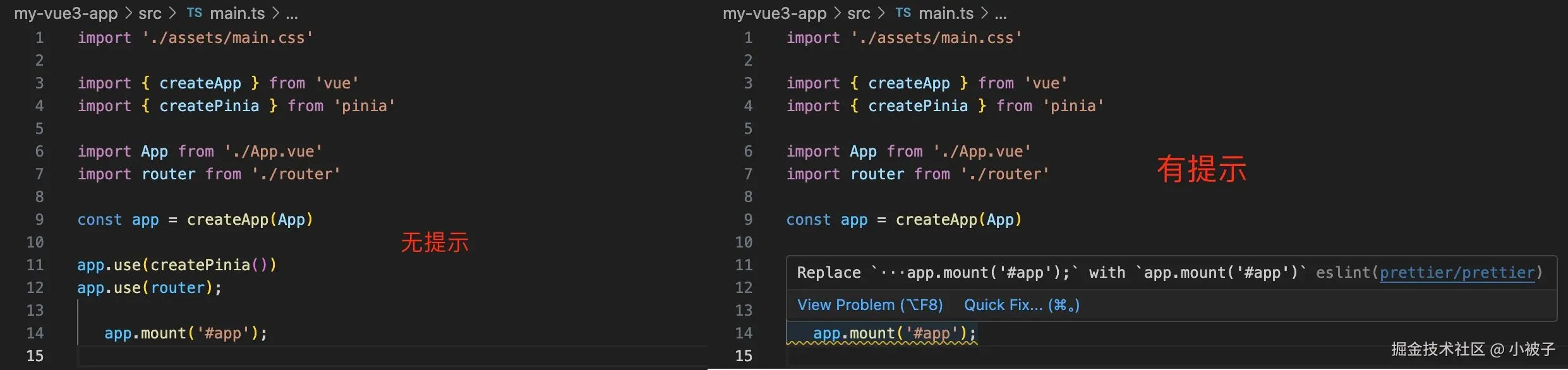The height and width of the screenshot is (370, 1568).
Task: Open my-vue3-app breadcrumb in right editor
Action: tap(775, 13)
